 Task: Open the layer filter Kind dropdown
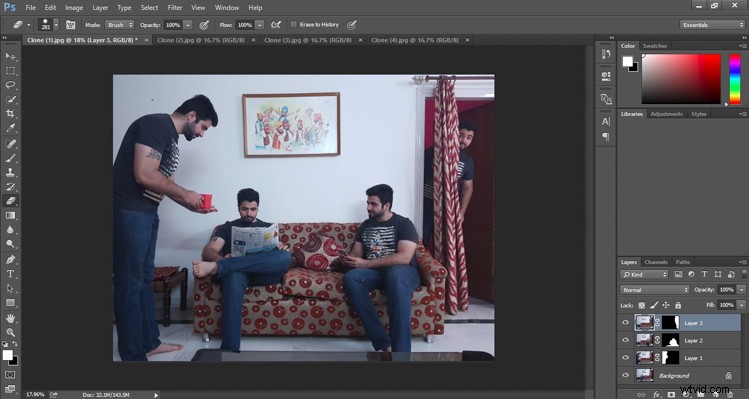pos(644,274)
